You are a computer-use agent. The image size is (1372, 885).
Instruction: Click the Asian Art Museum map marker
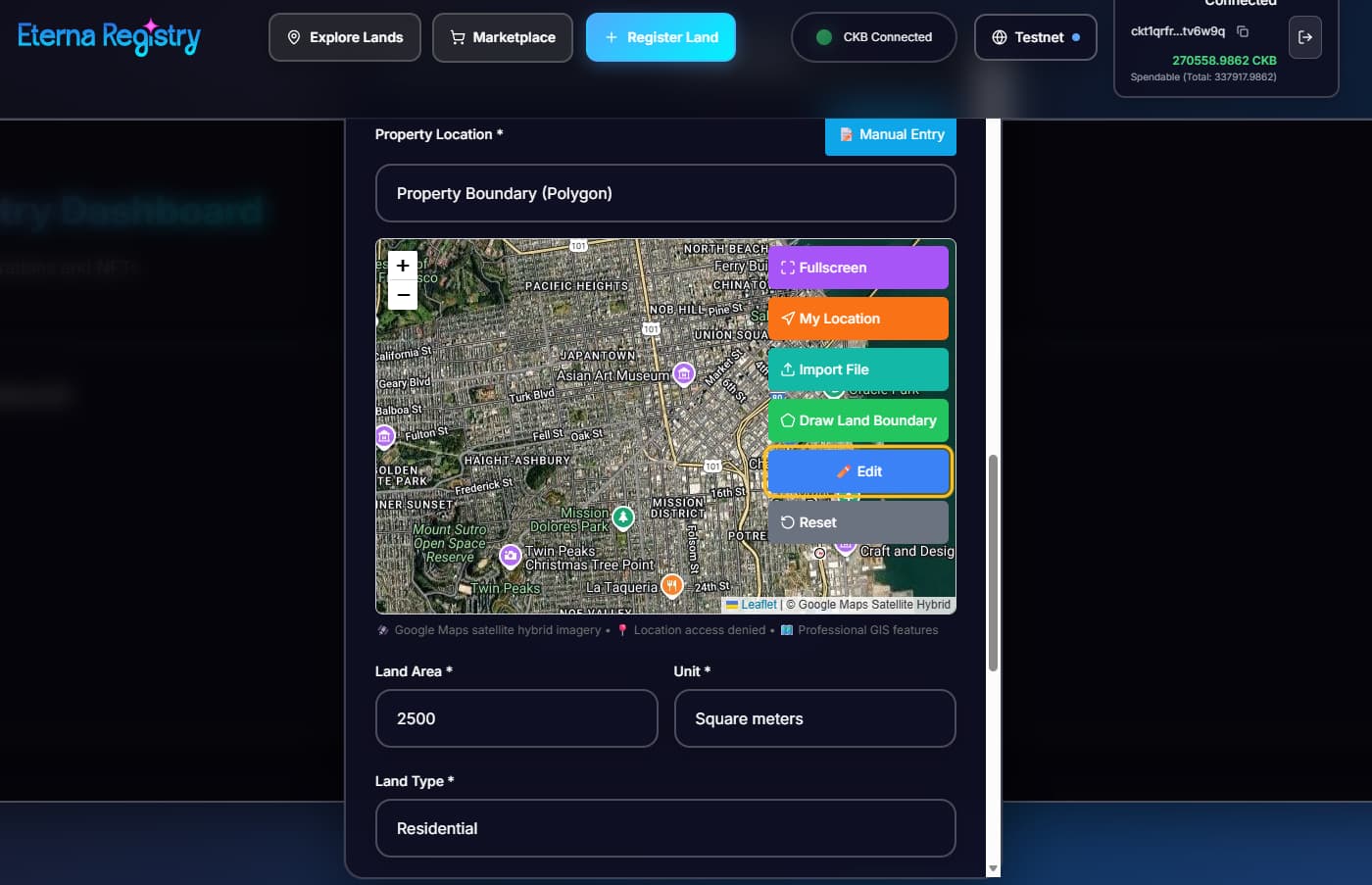[684, 373]
